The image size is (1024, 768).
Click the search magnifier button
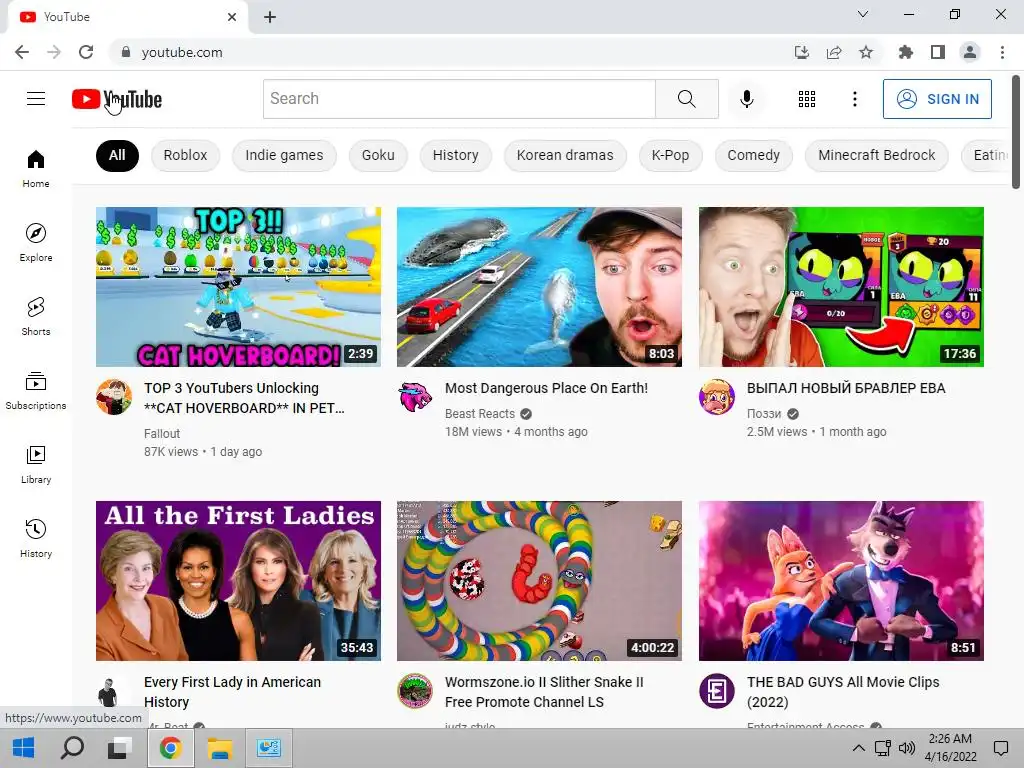686,99
